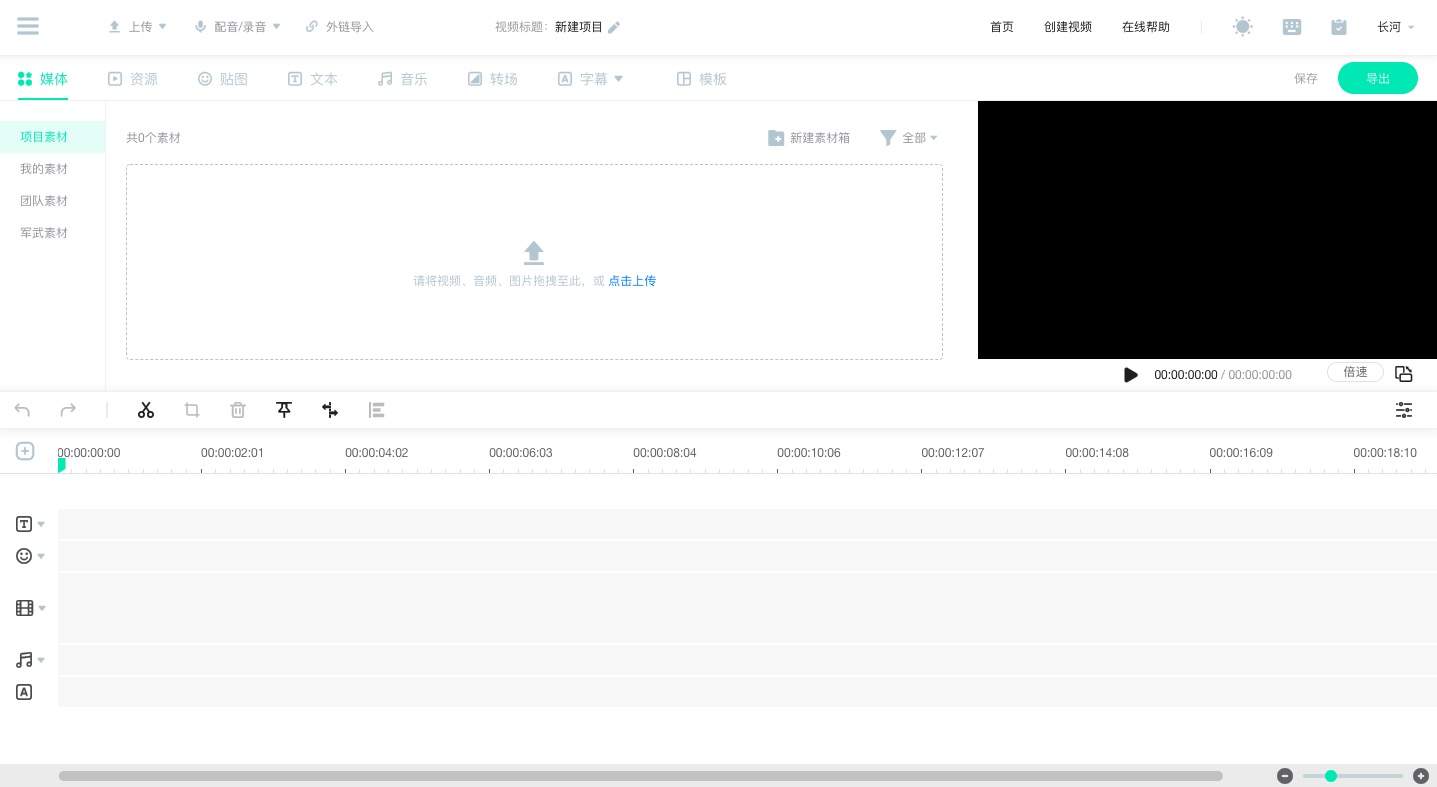Click 外链导入 external link import
The image size is (1437, 787).
click(x=340, y=27)
